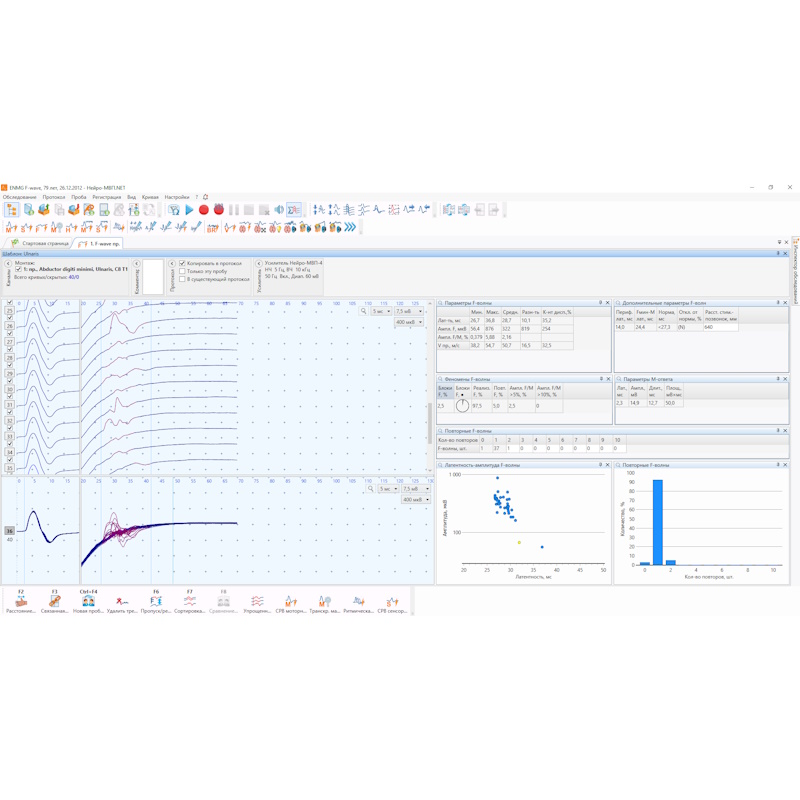800x800 pixels.
Task: Close the Параметры F-волны panel
Action: [607, 303]
